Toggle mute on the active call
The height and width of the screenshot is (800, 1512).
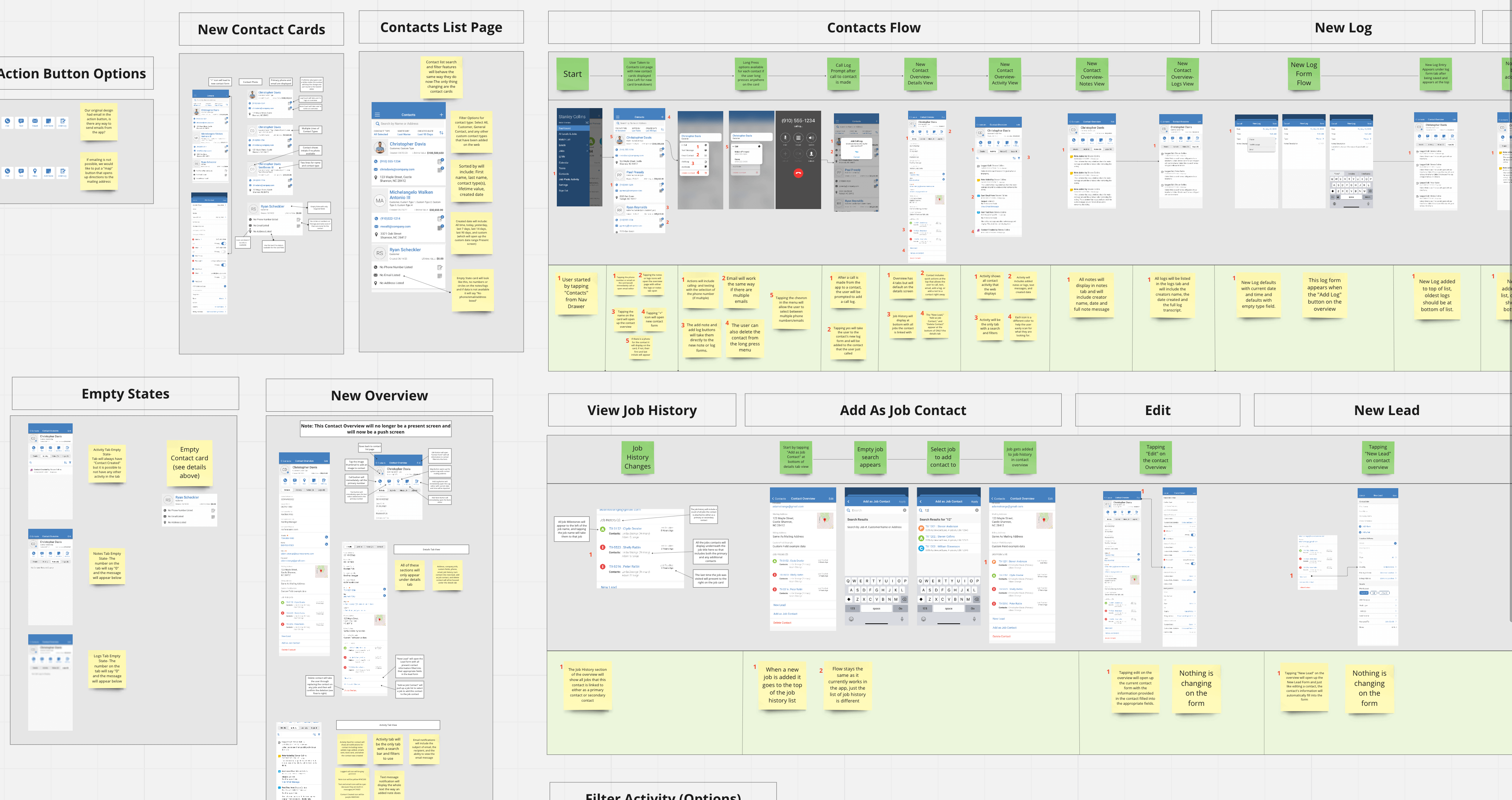(x=785, y=138)
